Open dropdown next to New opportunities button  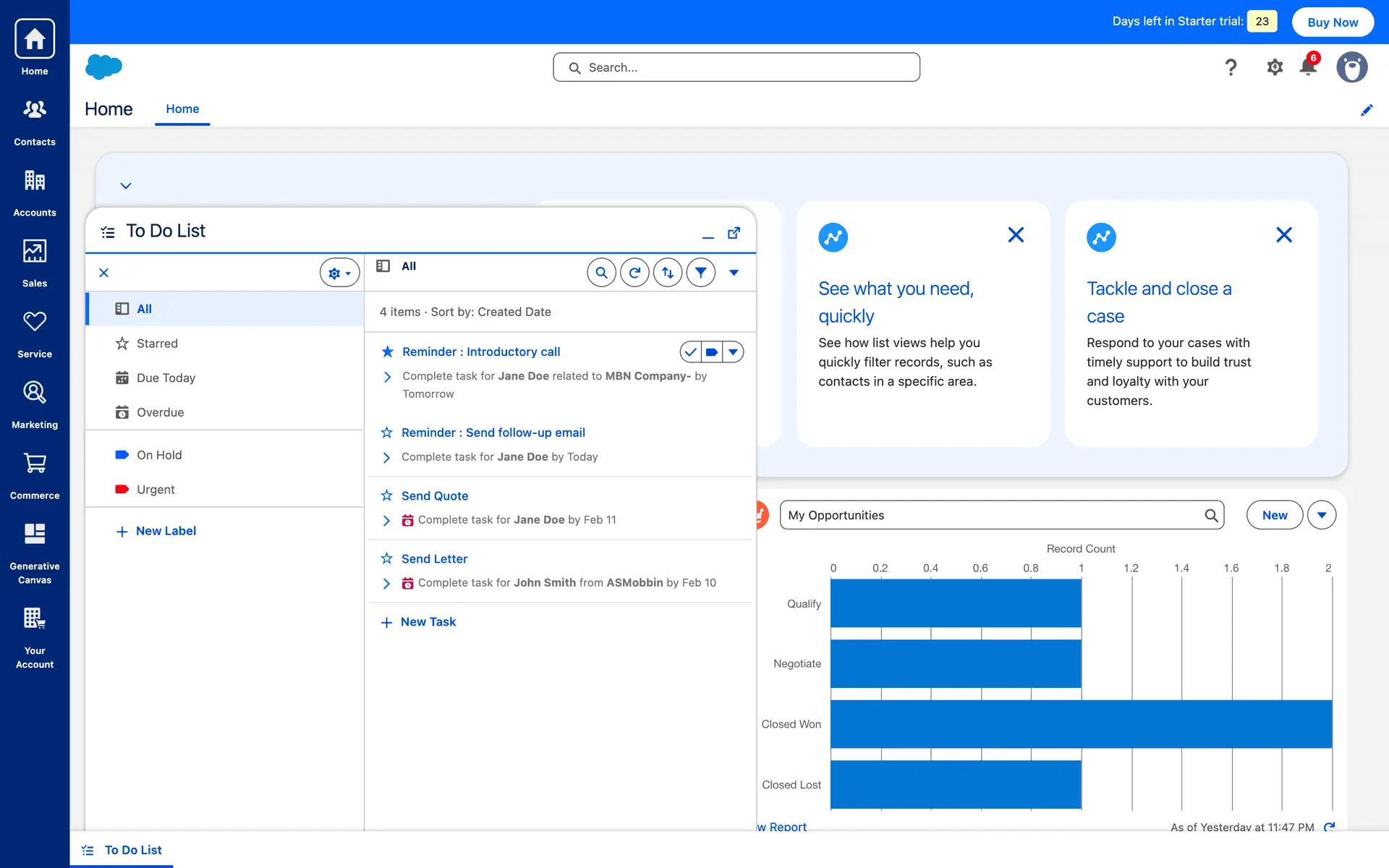pyautogui.click(x=1321, y=515)
